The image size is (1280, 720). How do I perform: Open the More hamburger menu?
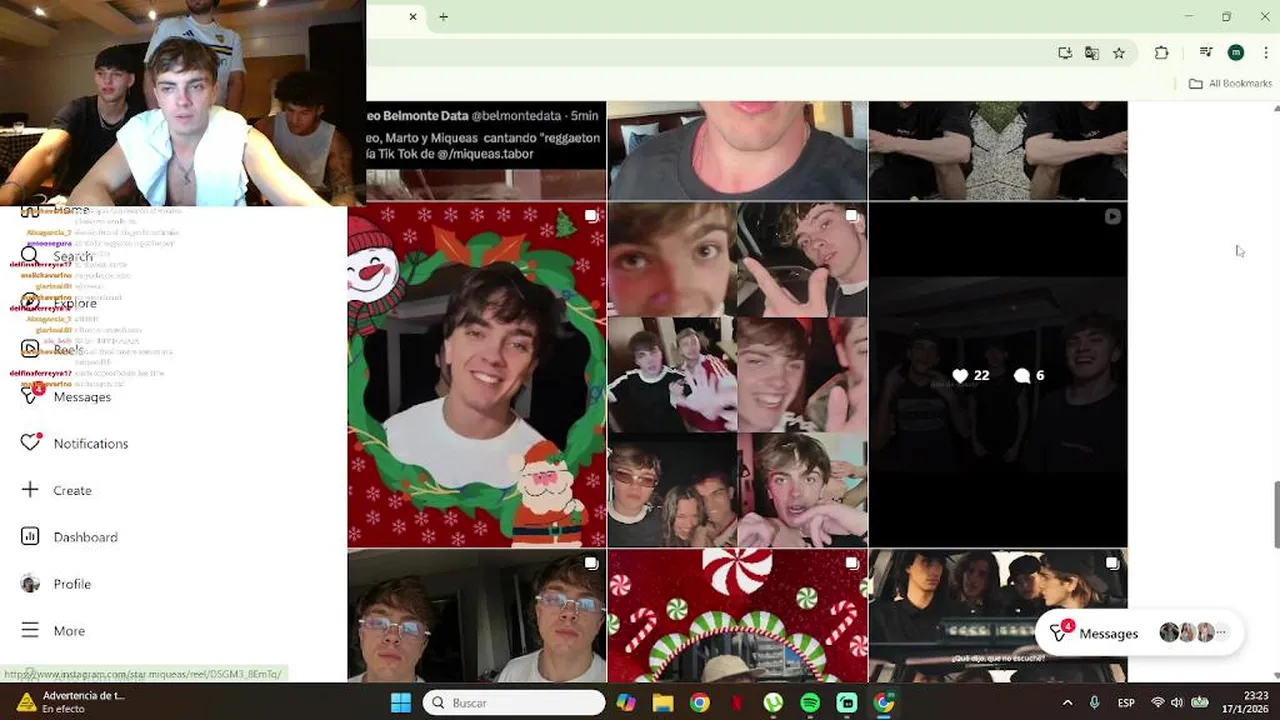[x=30, y=630]
